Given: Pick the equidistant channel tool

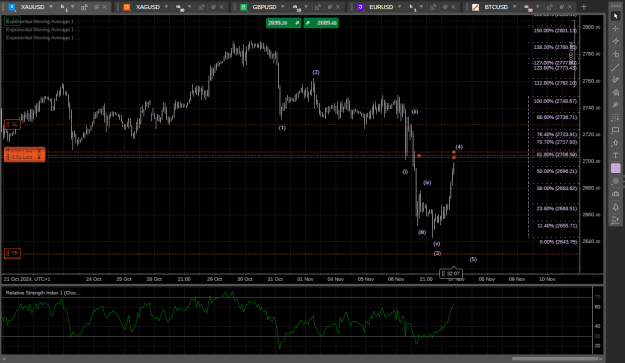Looking at the screenshot, I should (x=615, y=80).
